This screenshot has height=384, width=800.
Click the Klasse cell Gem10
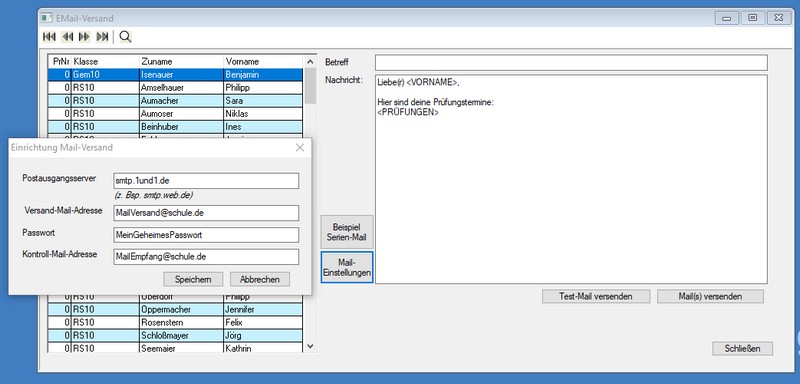click(x=105, y=74)
